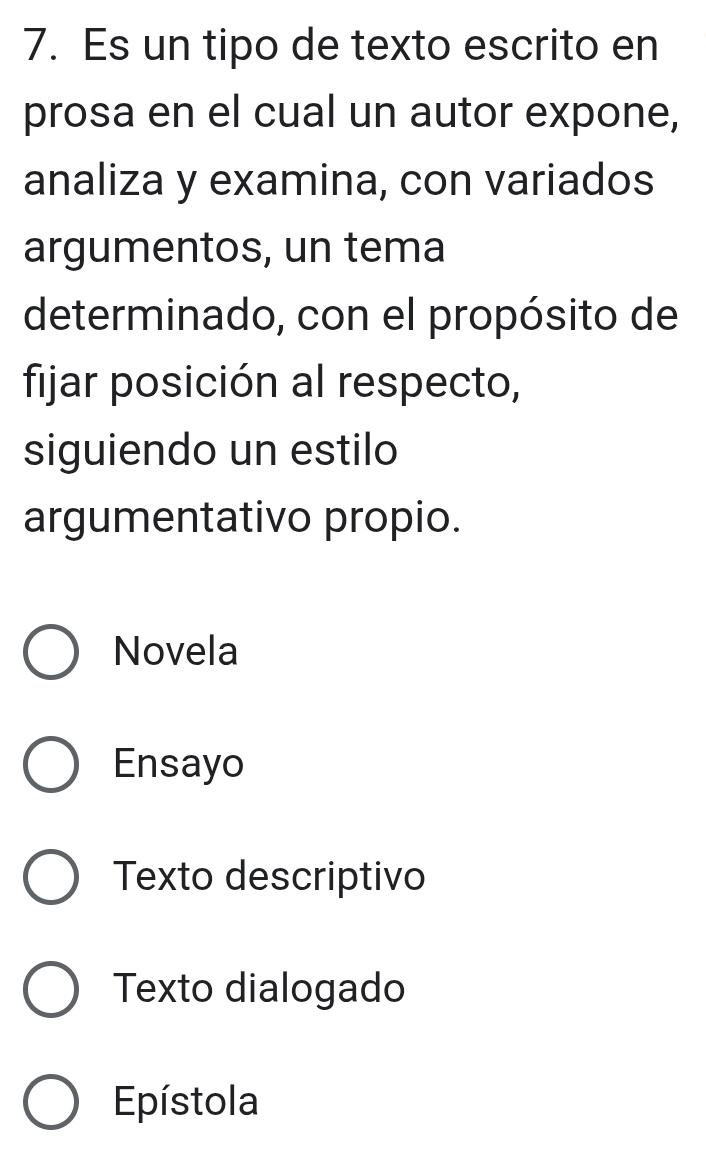Mark the Texto descriptivo radio button

point(50,877)
